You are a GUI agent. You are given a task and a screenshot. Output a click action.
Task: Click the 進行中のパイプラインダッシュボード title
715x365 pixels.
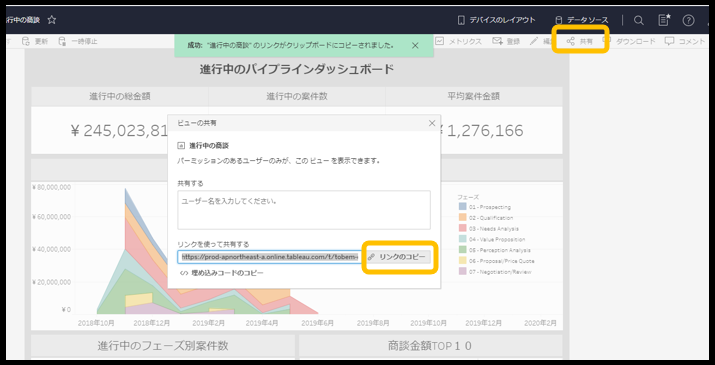pos(296,69)
